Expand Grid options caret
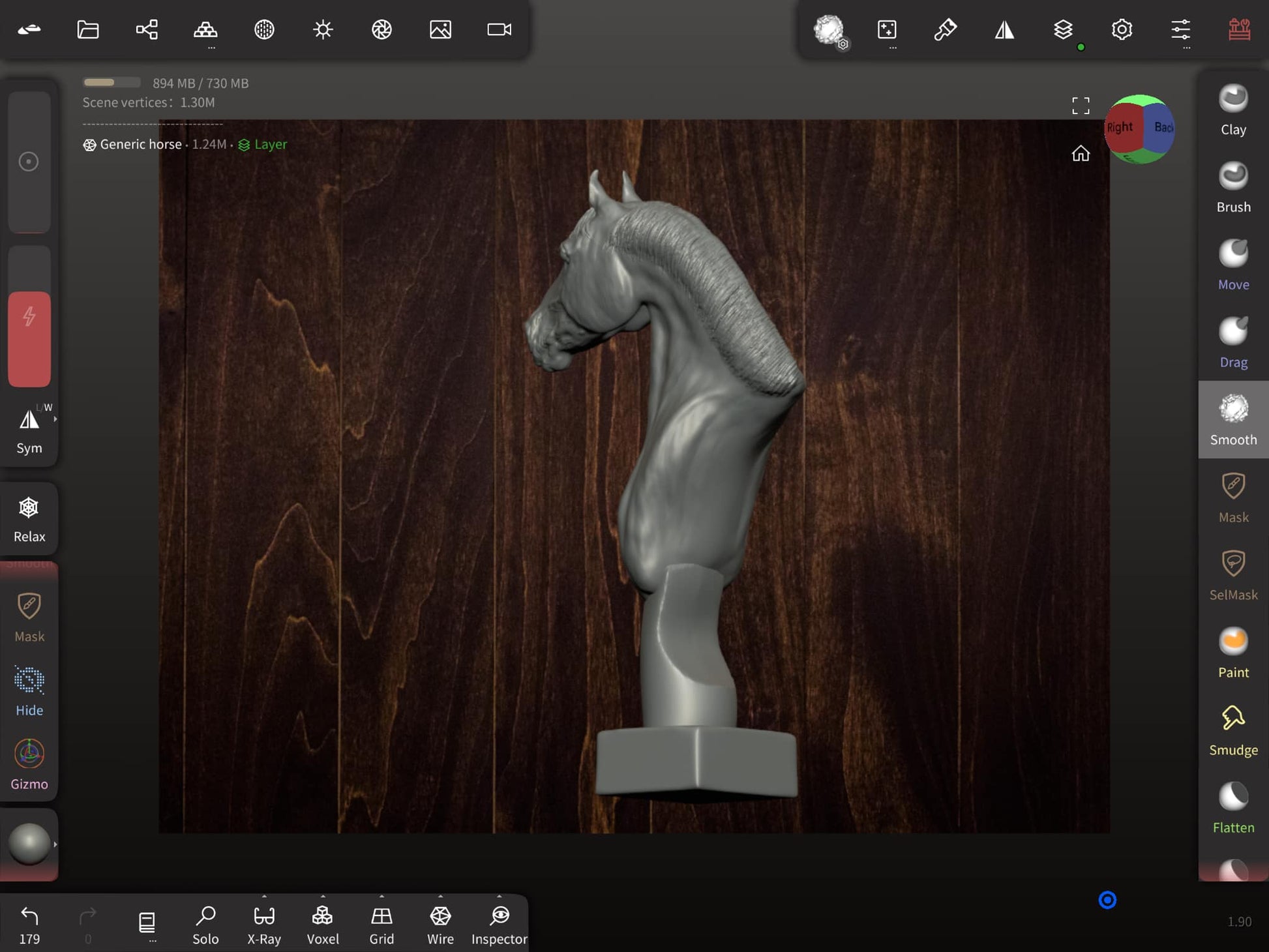Viewport: 1269px width, 952px height. pyautogui.click(x=381, y=897)
